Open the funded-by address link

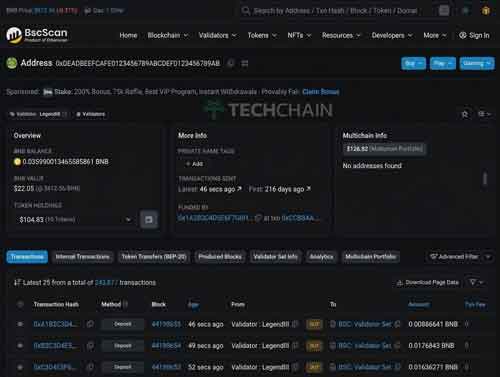tap(215, 218)
